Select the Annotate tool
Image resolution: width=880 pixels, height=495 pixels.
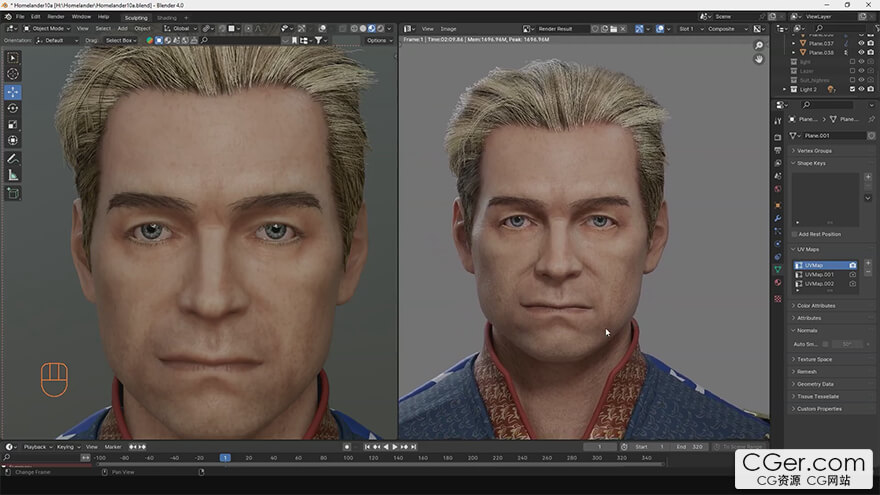(13, 159)
